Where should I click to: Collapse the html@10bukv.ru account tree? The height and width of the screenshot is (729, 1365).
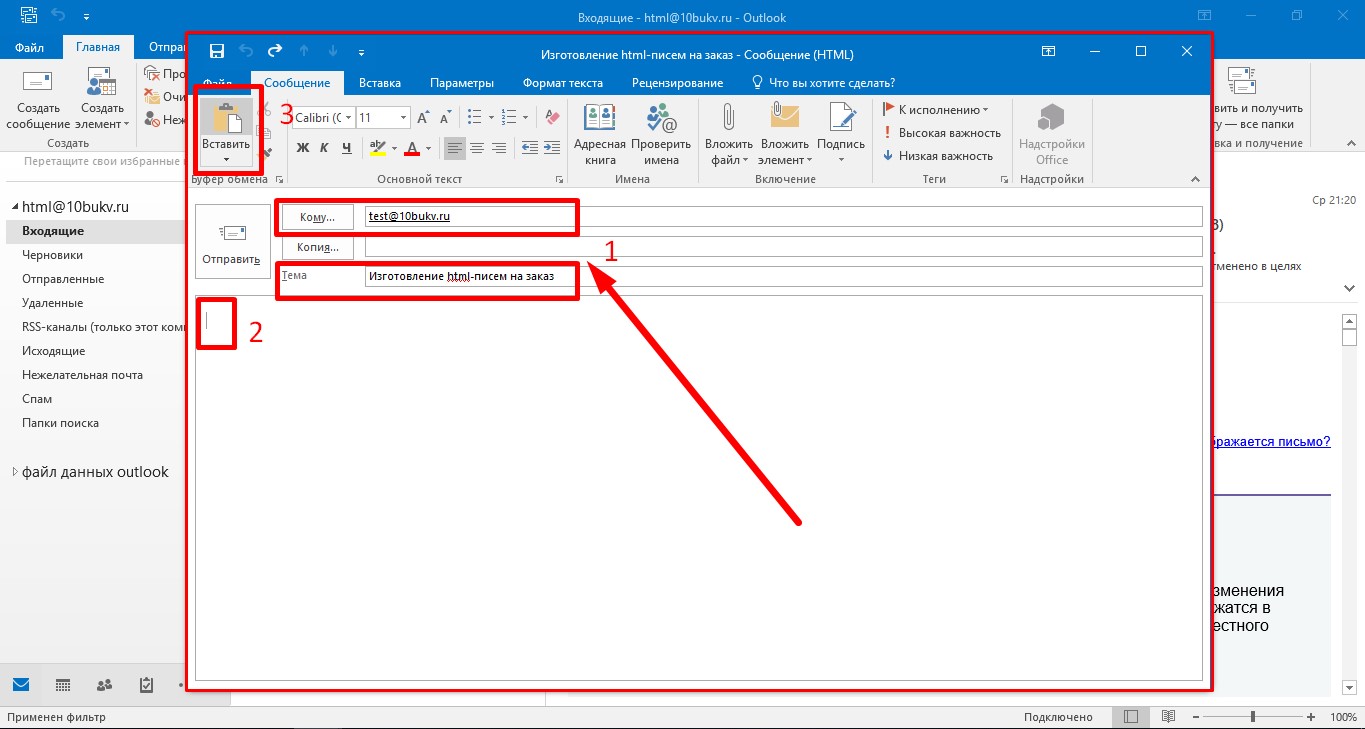[15, 207]
